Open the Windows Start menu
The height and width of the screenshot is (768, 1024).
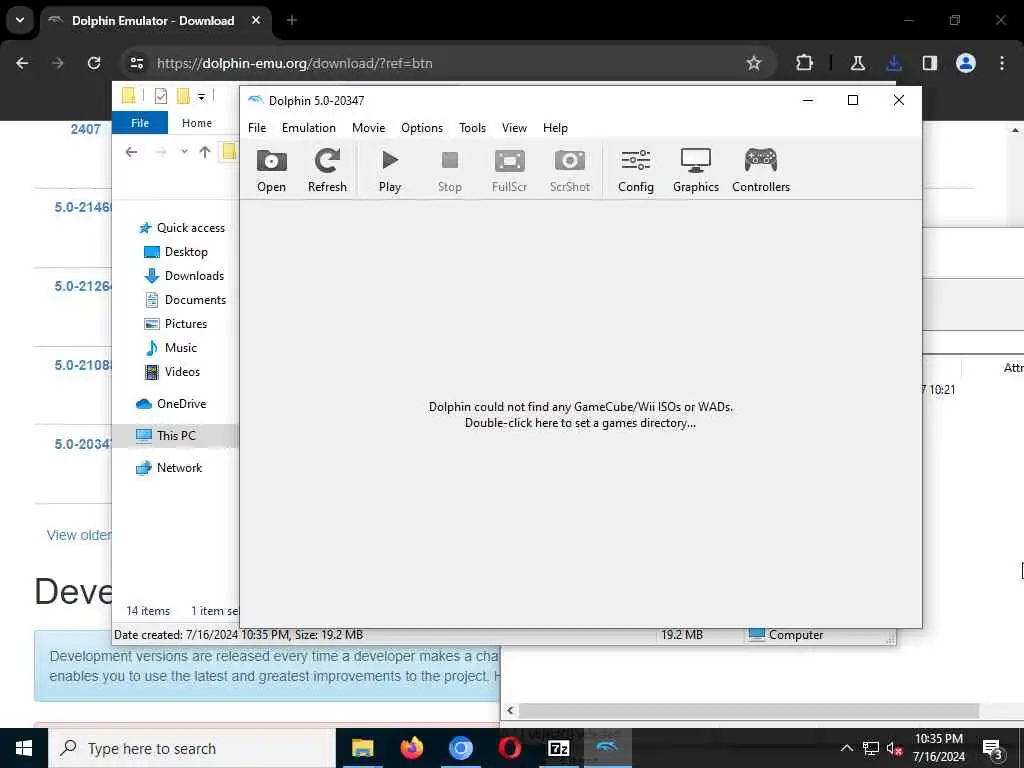[24, 748]
